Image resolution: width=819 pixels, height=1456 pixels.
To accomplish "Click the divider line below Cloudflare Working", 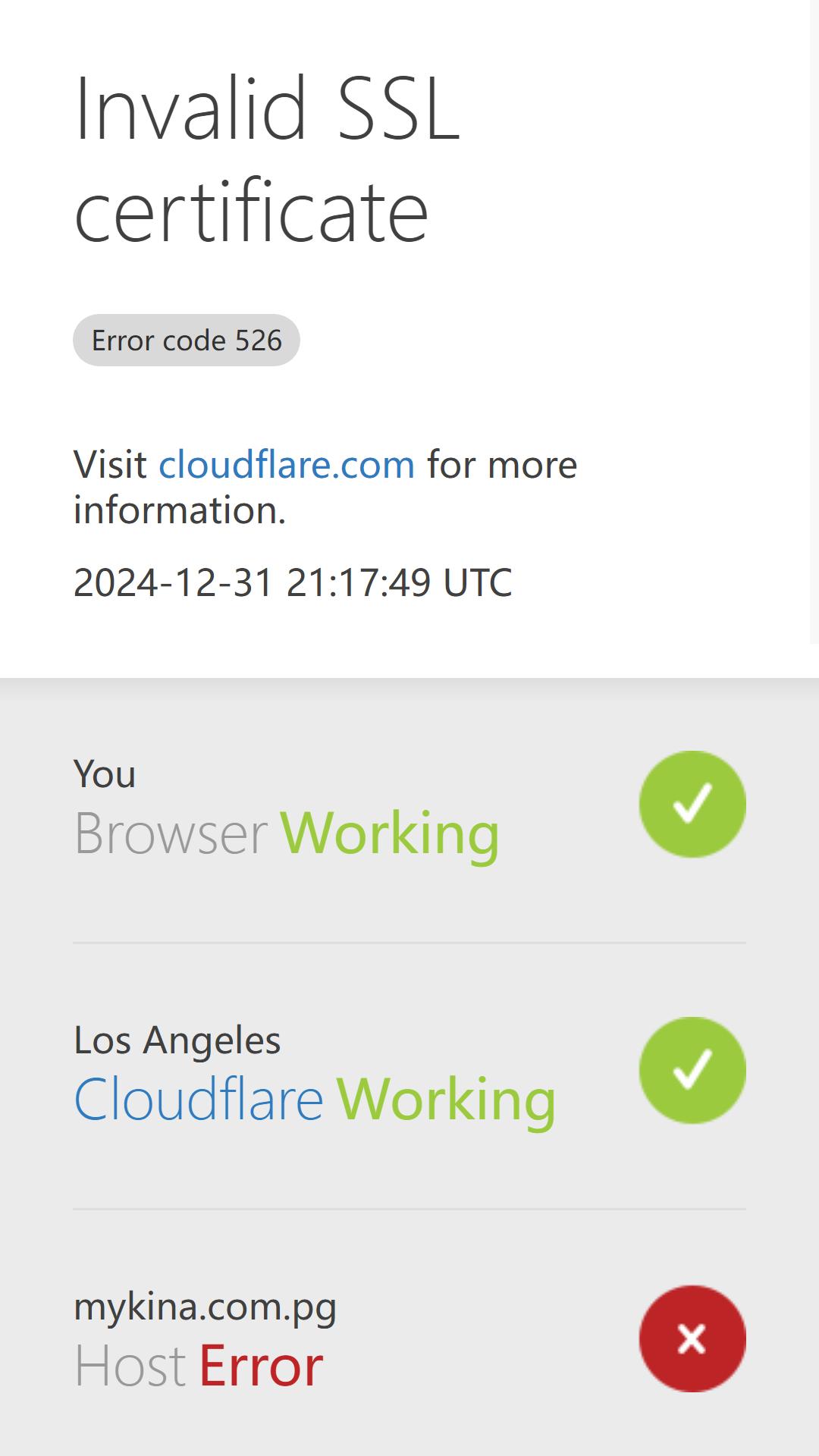I will (409, 1209).
